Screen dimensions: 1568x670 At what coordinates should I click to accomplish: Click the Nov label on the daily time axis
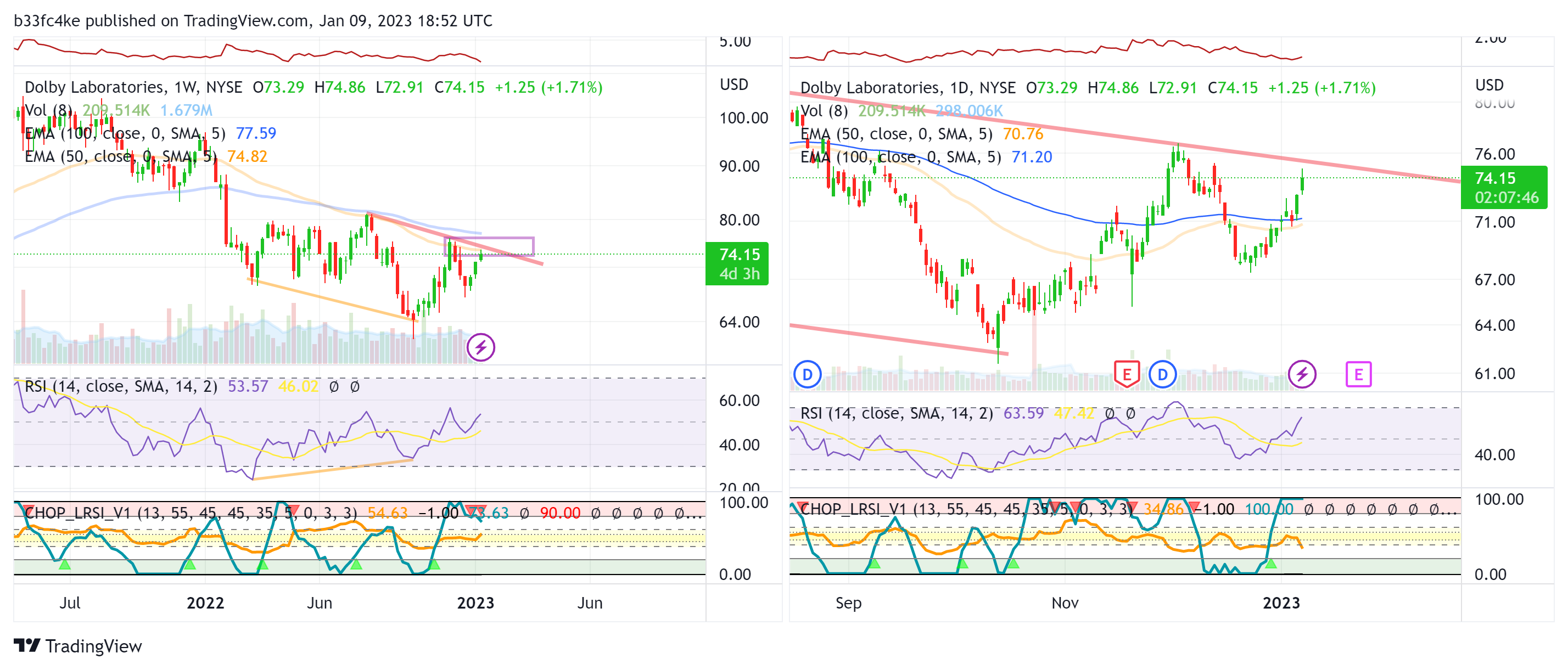point(1065,603)
